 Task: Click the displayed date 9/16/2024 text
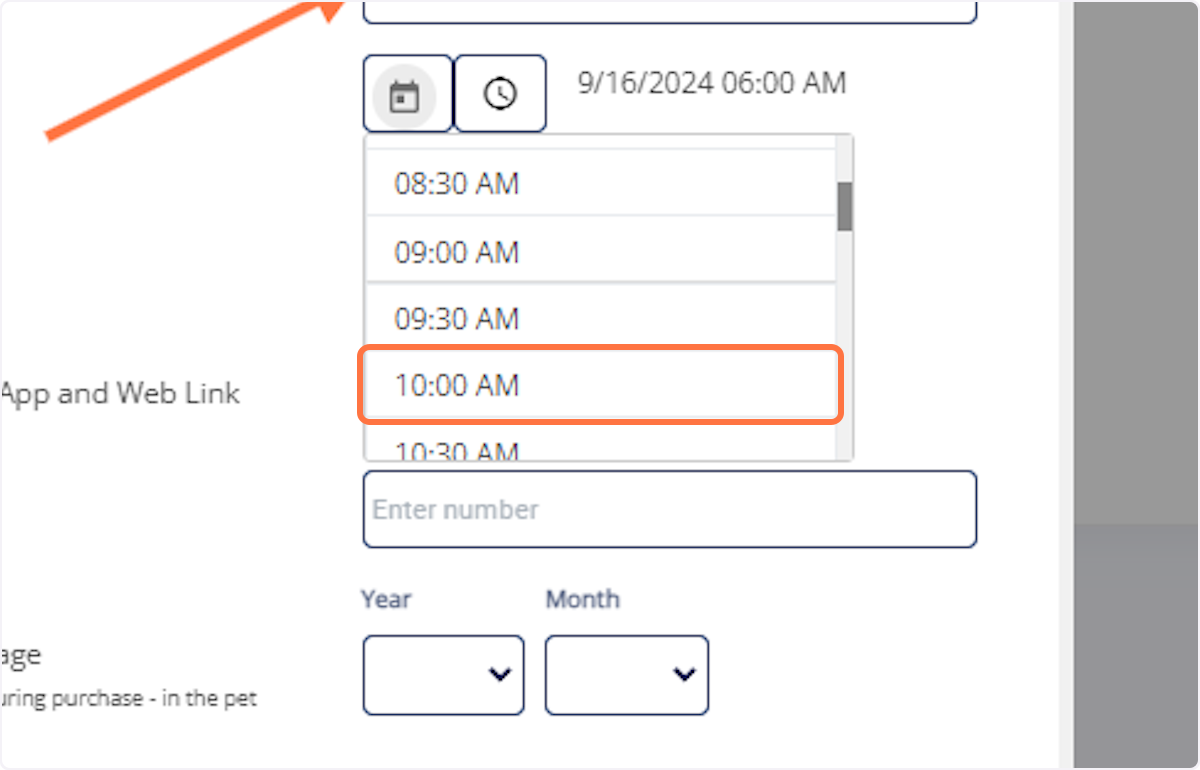click(x=712, y=83)
